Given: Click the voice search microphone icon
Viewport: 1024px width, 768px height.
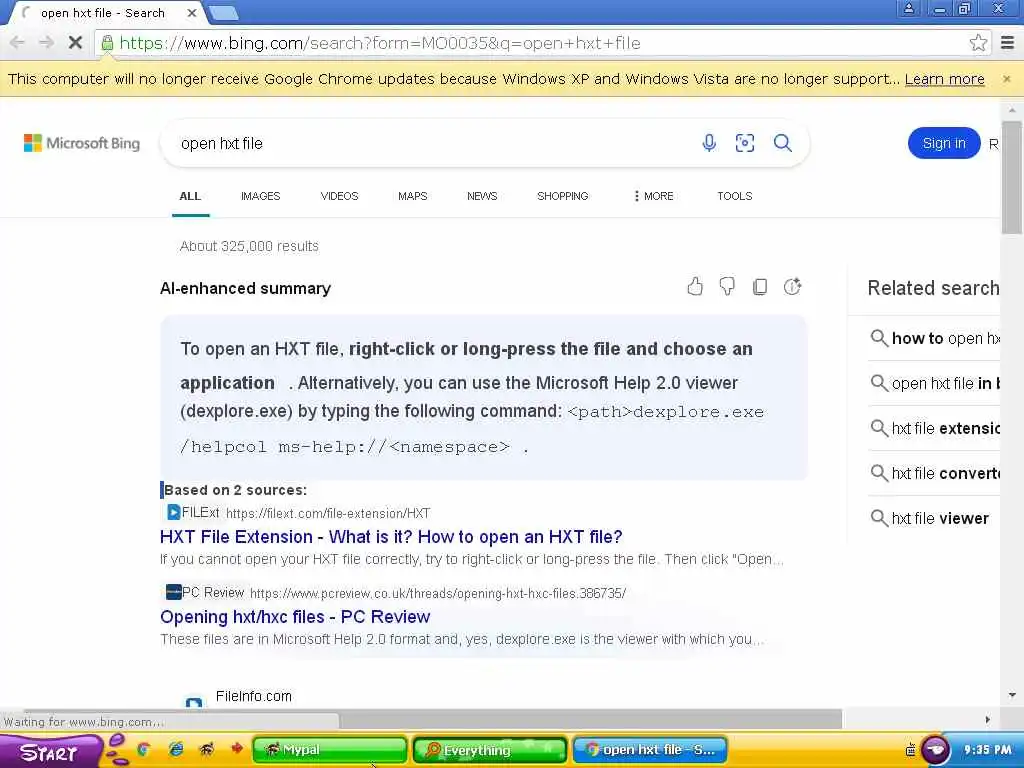Looking at the screenshot, I should click(709, 142).
